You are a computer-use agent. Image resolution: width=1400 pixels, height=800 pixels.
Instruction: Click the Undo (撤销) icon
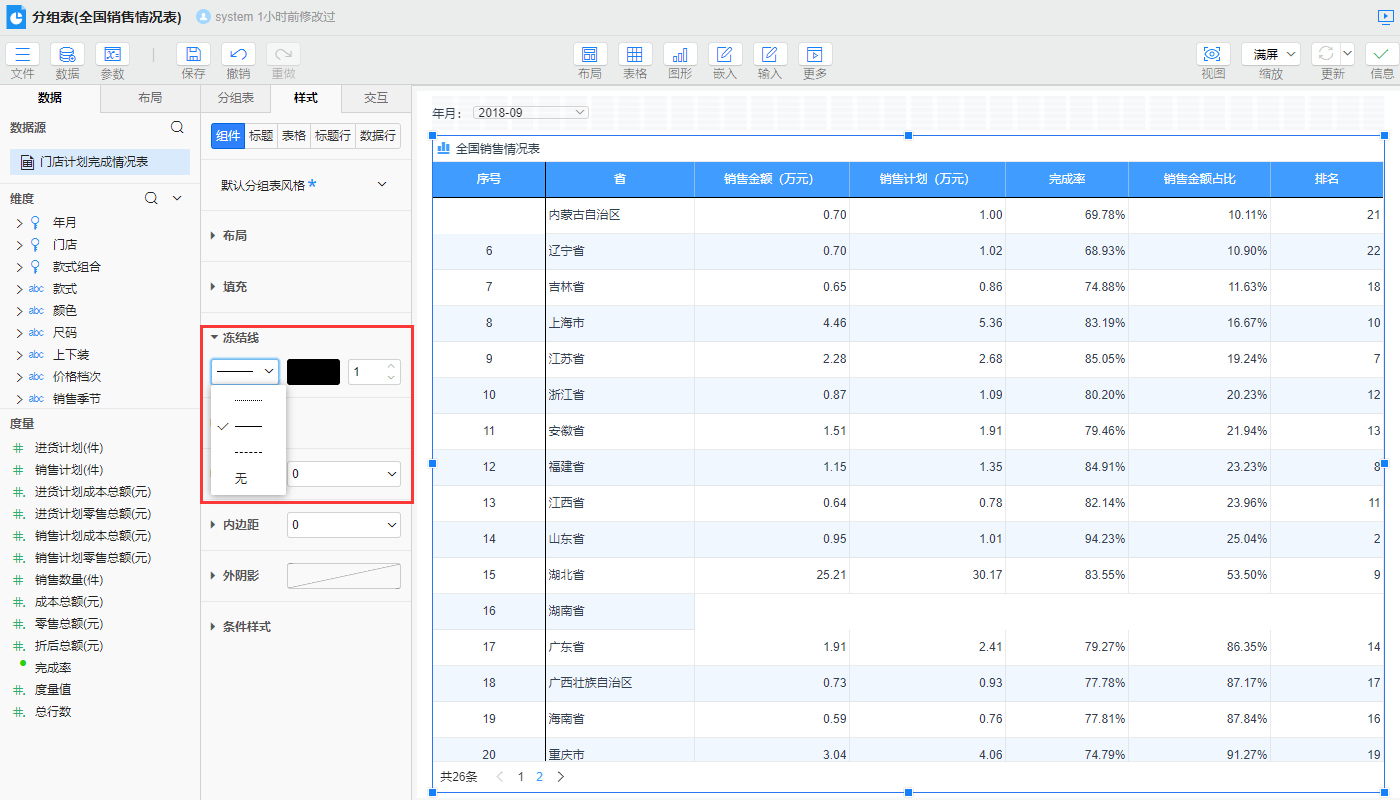[x=238, y=55]
